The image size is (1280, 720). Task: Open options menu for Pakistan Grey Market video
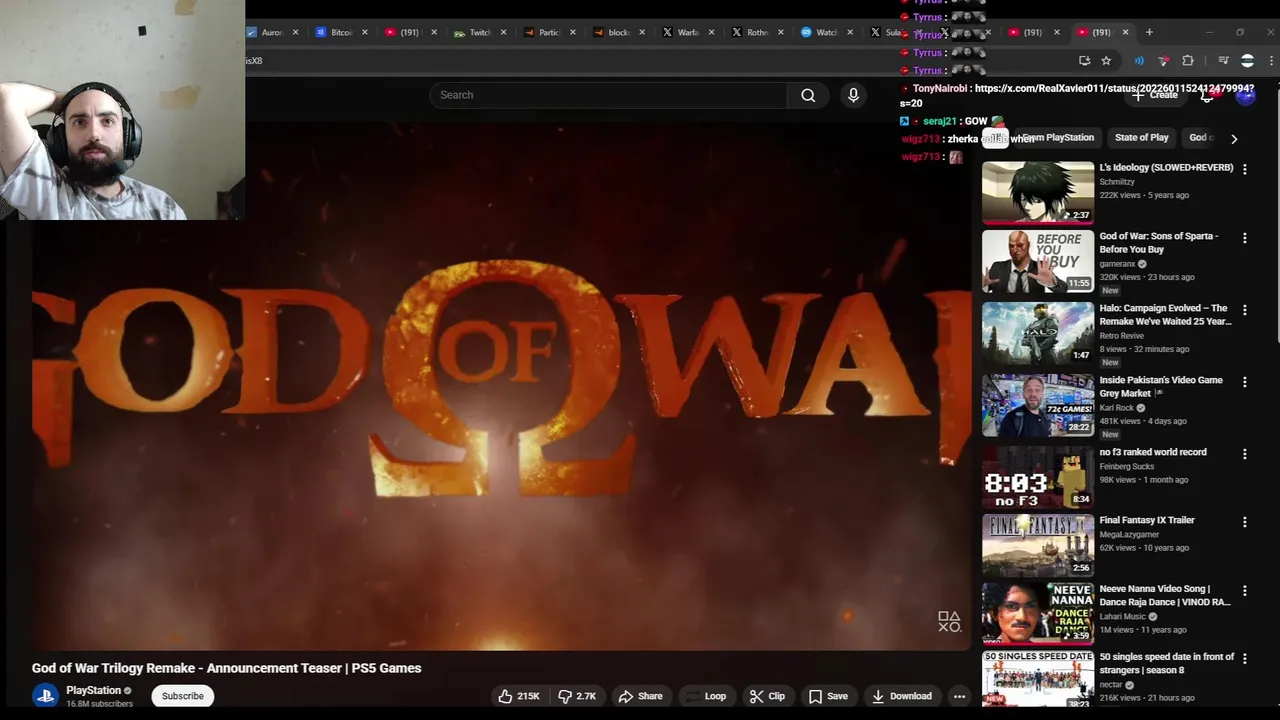point(1245,382)
